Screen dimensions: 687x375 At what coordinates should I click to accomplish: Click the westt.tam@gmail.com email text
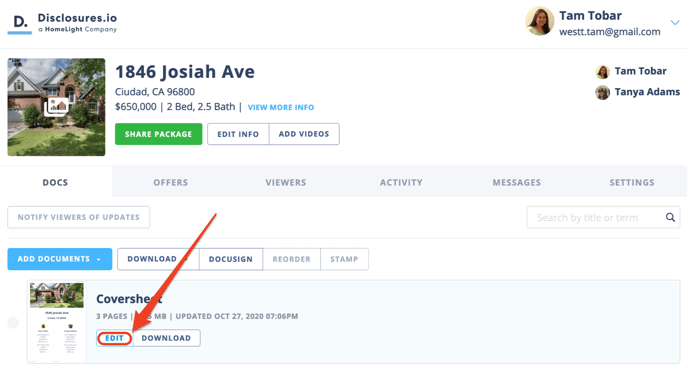pos(609,32)
